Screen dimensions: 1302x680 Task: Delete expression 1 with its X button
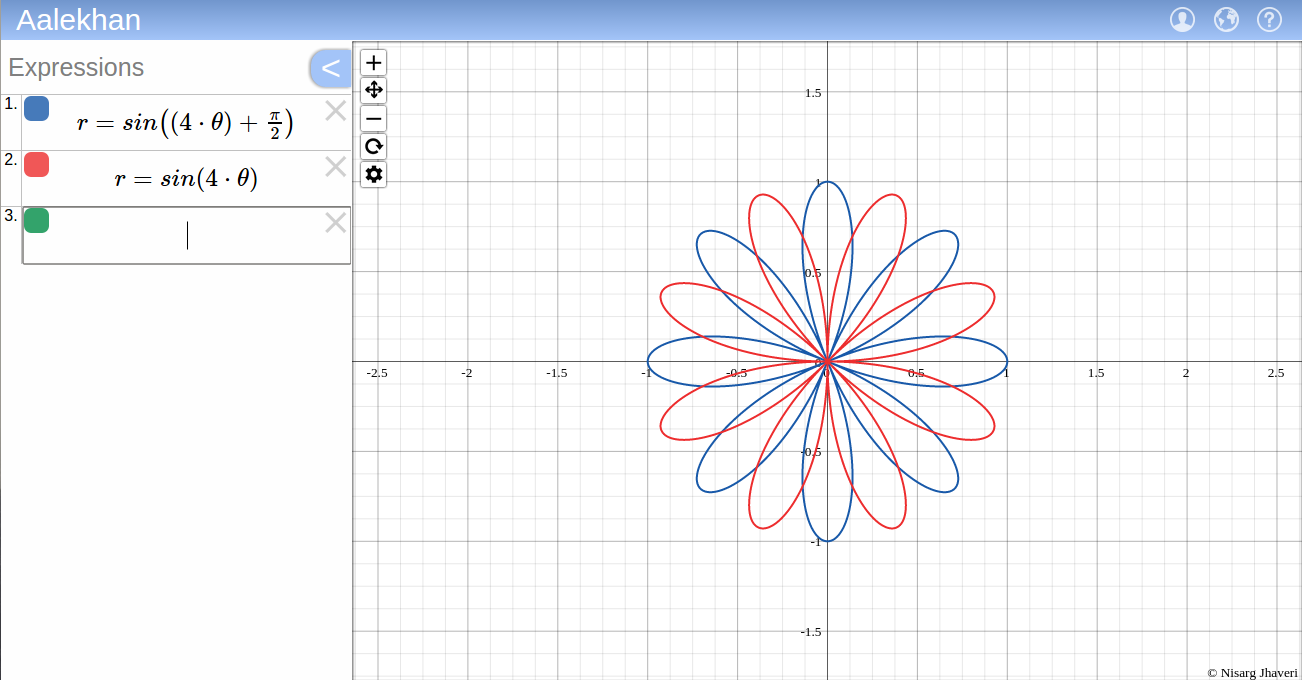(336, 111)
